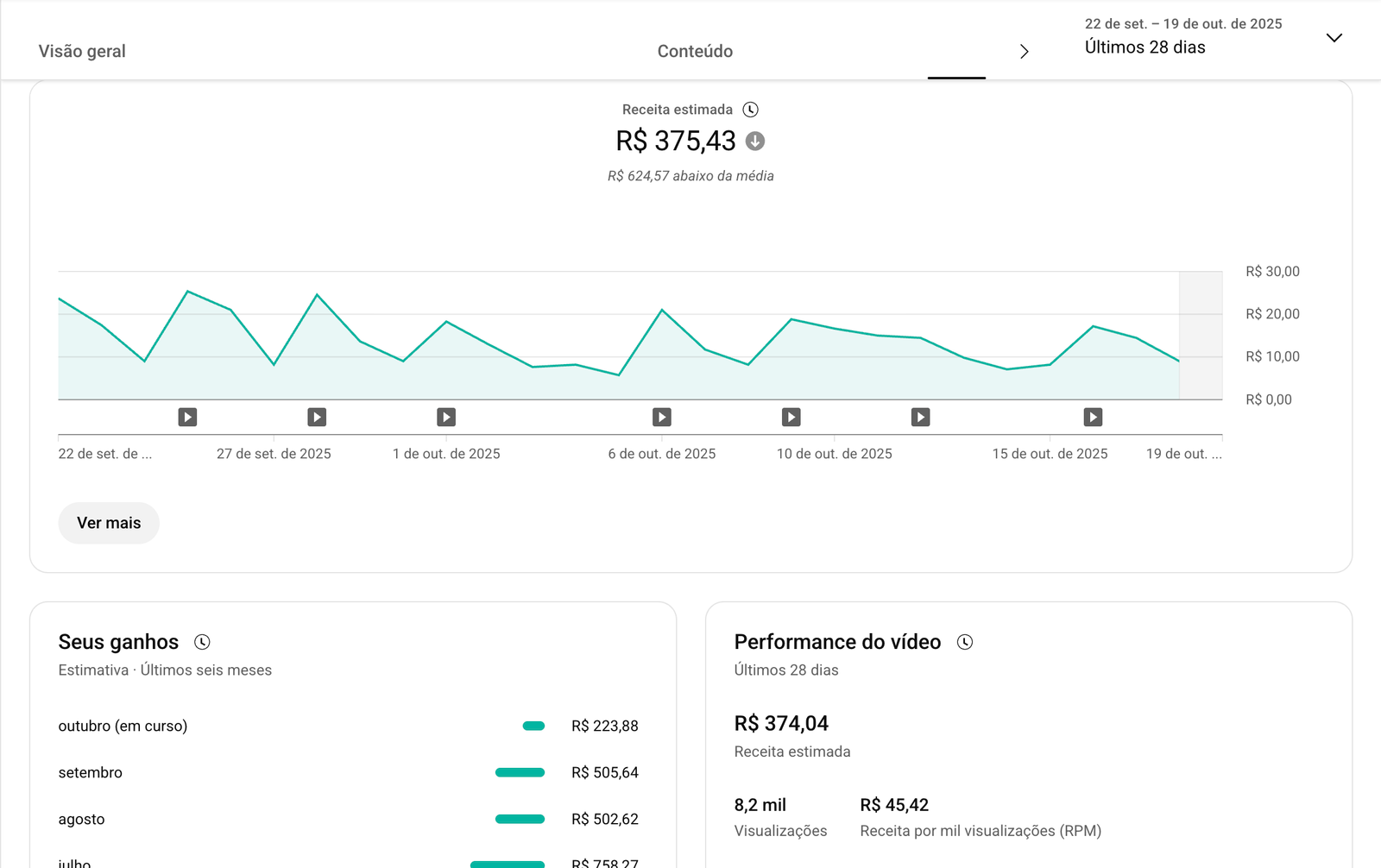Image resolution: width=1381 pixels, height=868 pixels.
Task: Expand the date picker using the chevron arrow
Action: point(1334,37)
